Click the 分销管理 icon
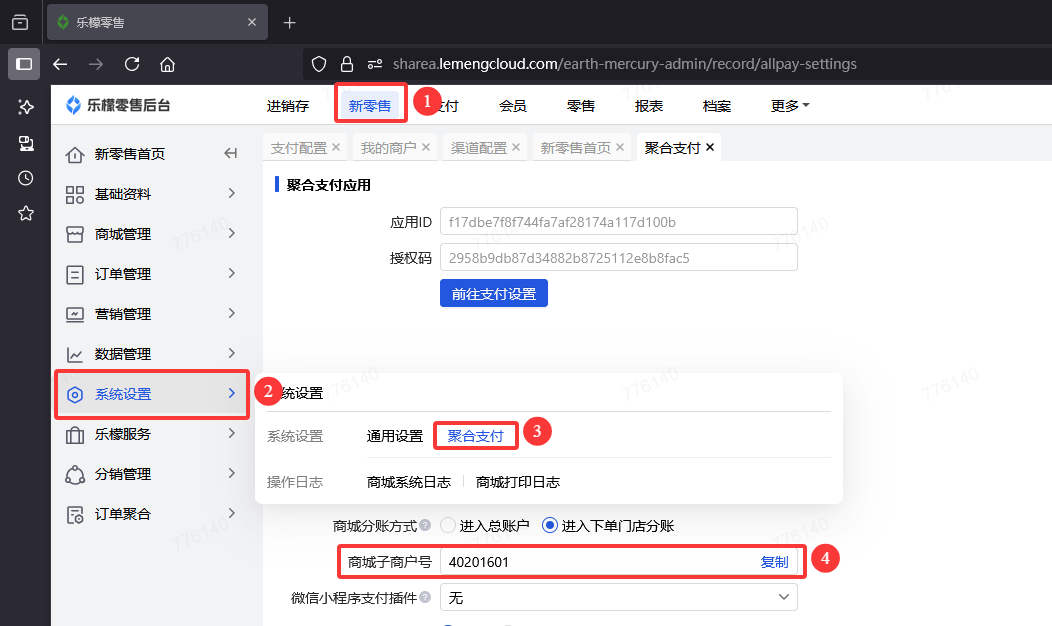The height and width of the screenshot is (626, 1052). point(74,474)
